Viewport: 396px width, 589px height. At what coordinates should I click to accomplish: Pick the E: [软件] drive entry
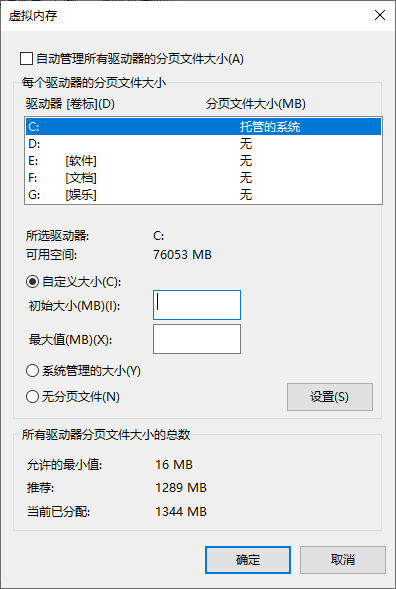[203, 161]
